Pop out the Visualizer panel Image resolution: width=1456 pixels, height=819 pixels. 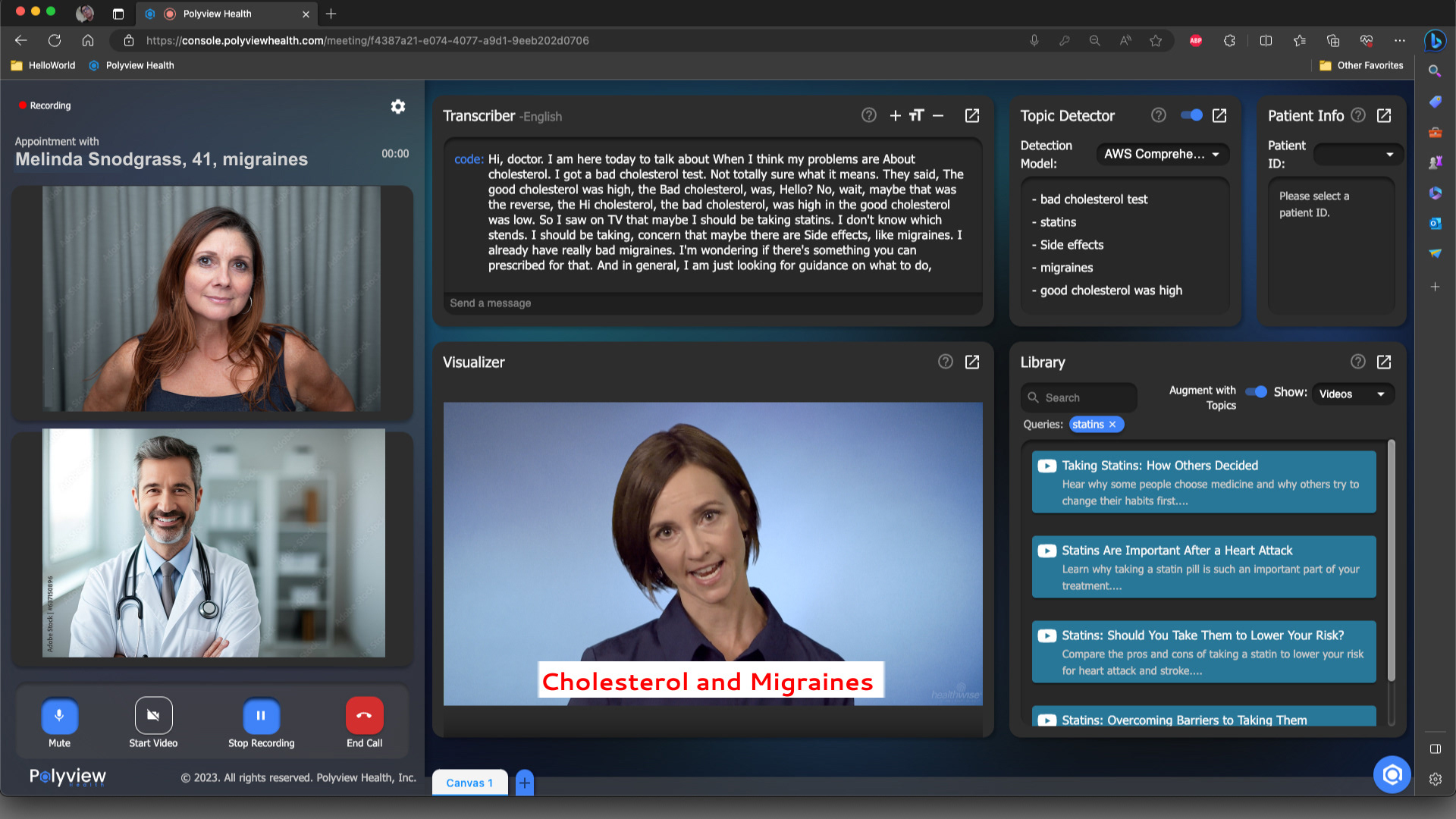coord(971,362)
